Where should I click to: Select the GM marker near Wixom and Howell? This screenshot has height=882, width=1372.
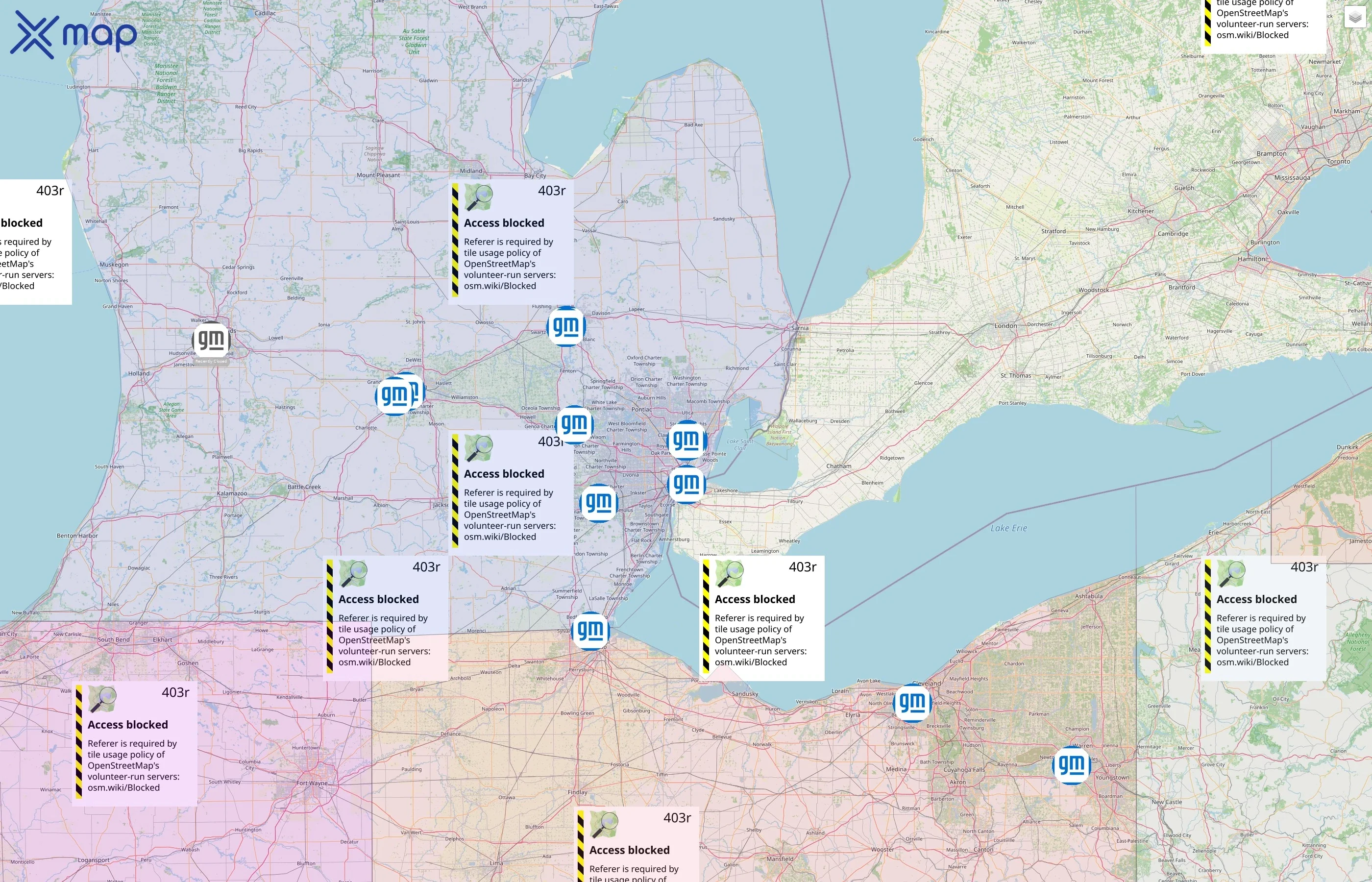coord(574,425)
